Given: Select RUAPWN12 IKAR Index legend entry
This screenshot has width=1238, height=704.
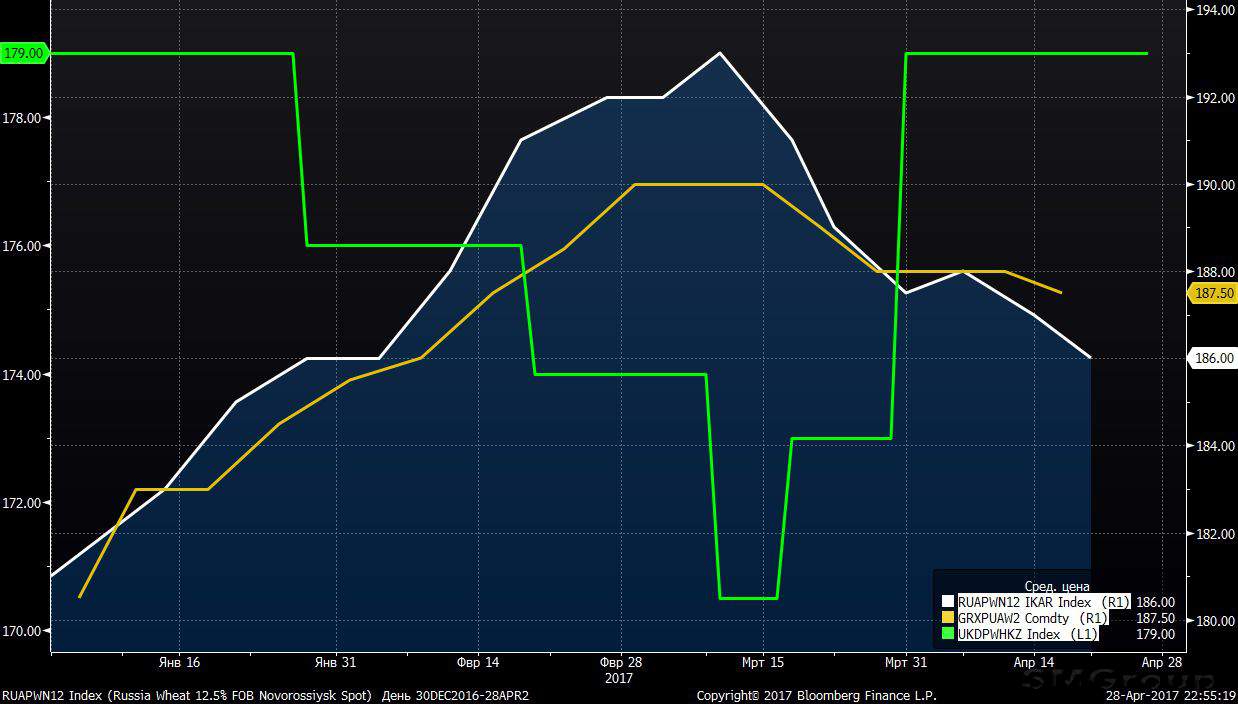Looking at the screenshot, I should pos(1044,602).
